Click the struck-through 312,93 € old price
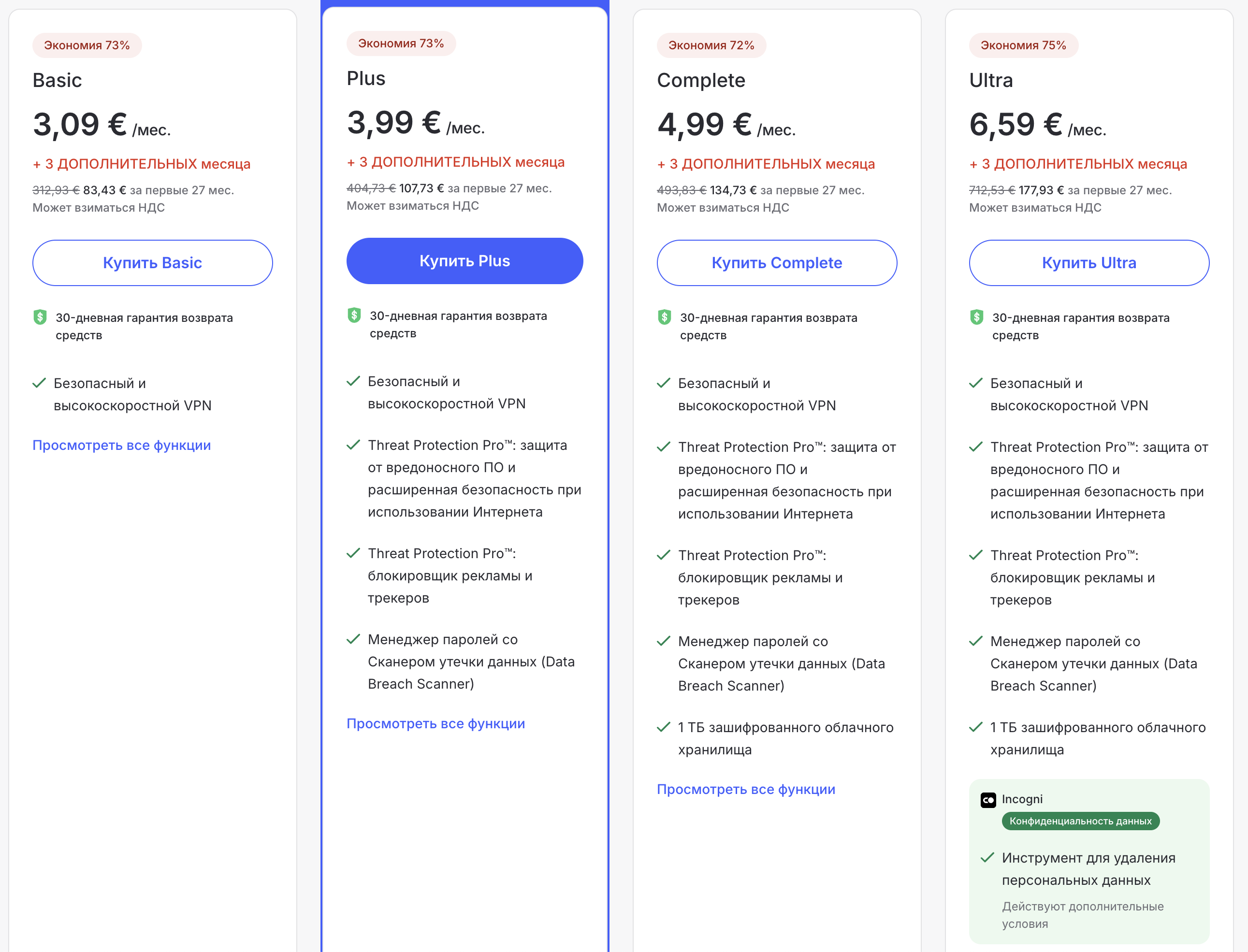The image size is (1248, 952). [x=56, y=190]
